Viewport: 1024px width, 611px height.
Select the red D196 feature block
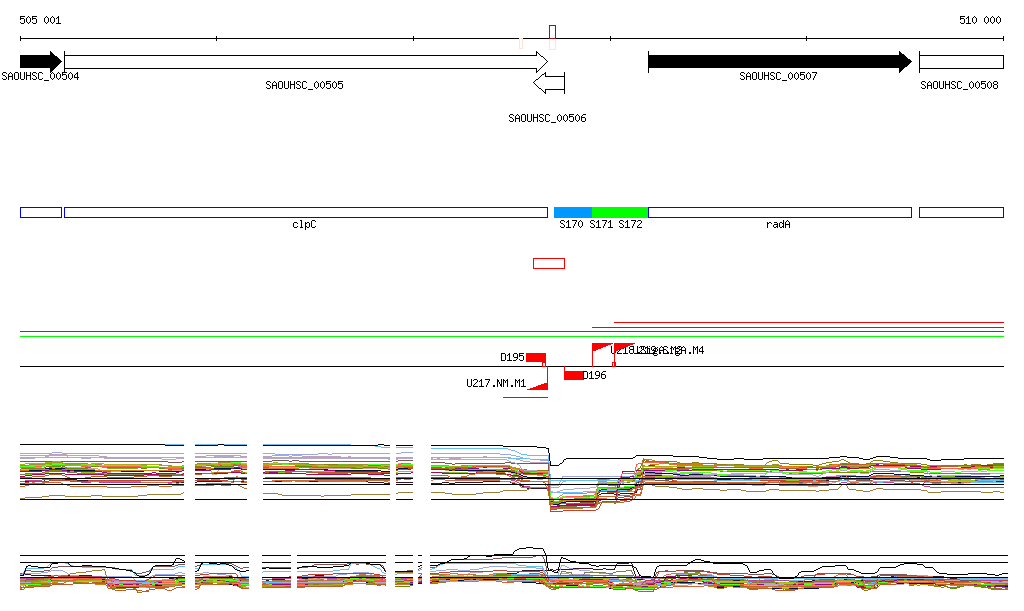tap(573, 375)
